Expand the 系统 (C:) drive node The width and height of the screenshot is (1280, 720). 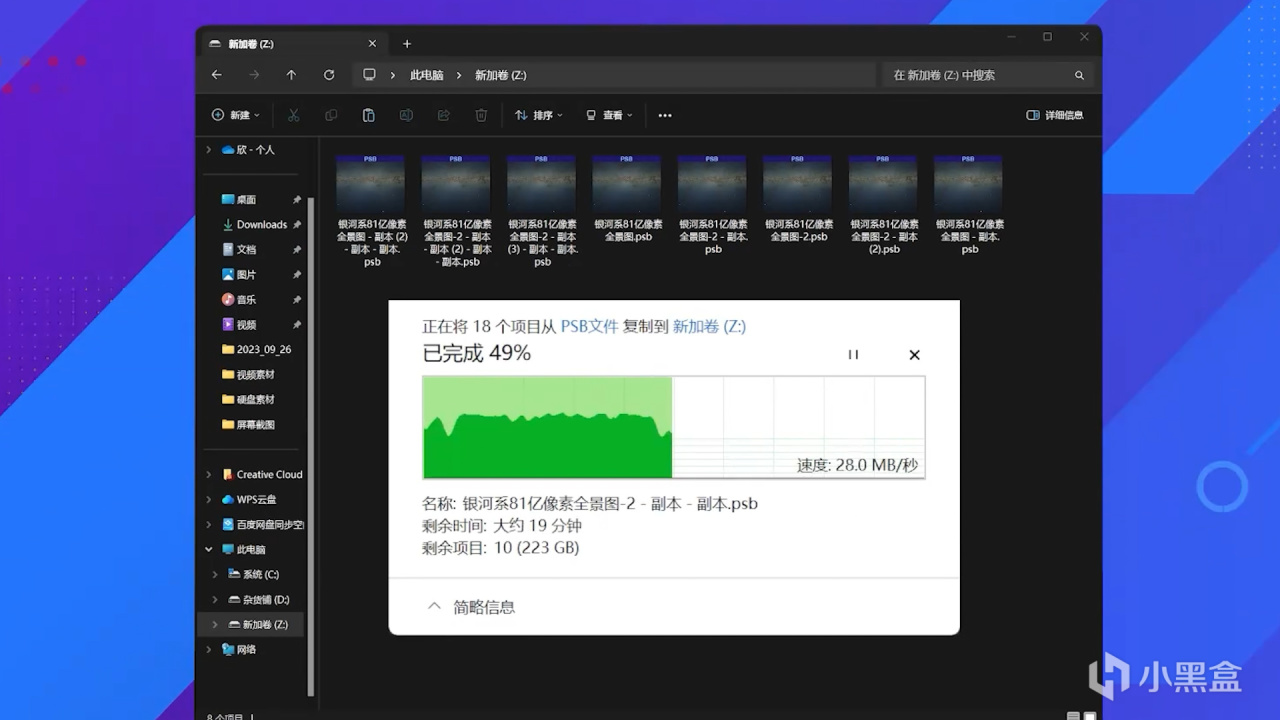pos(215,575)
